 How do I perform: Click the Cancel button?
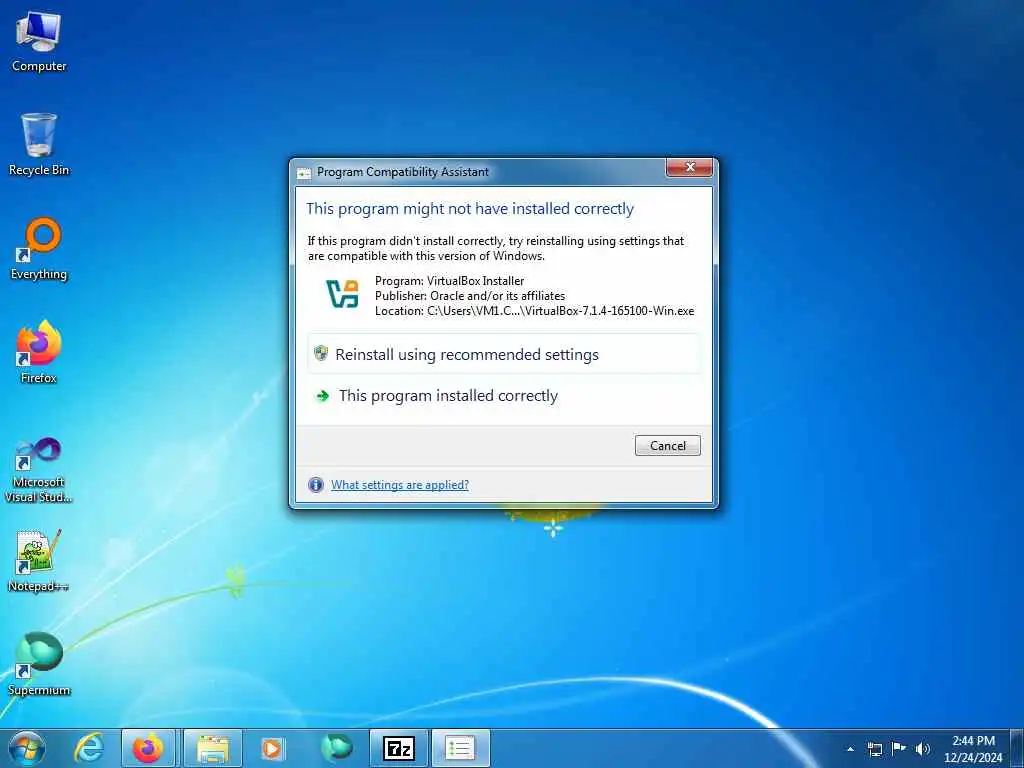[667, 445]
